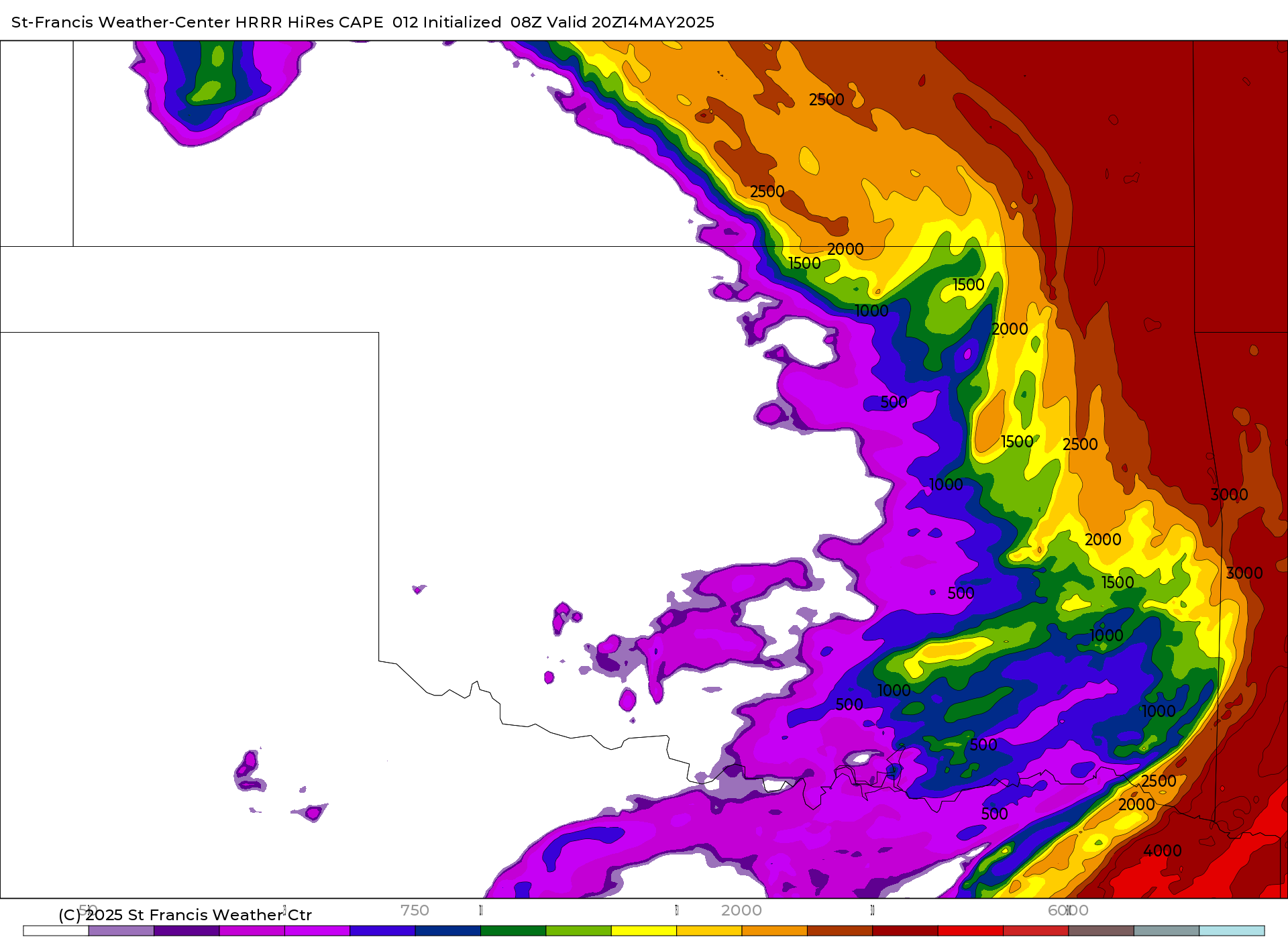
Task: Click the slate gray legend swatch
Action: [x=1167, y=931]
